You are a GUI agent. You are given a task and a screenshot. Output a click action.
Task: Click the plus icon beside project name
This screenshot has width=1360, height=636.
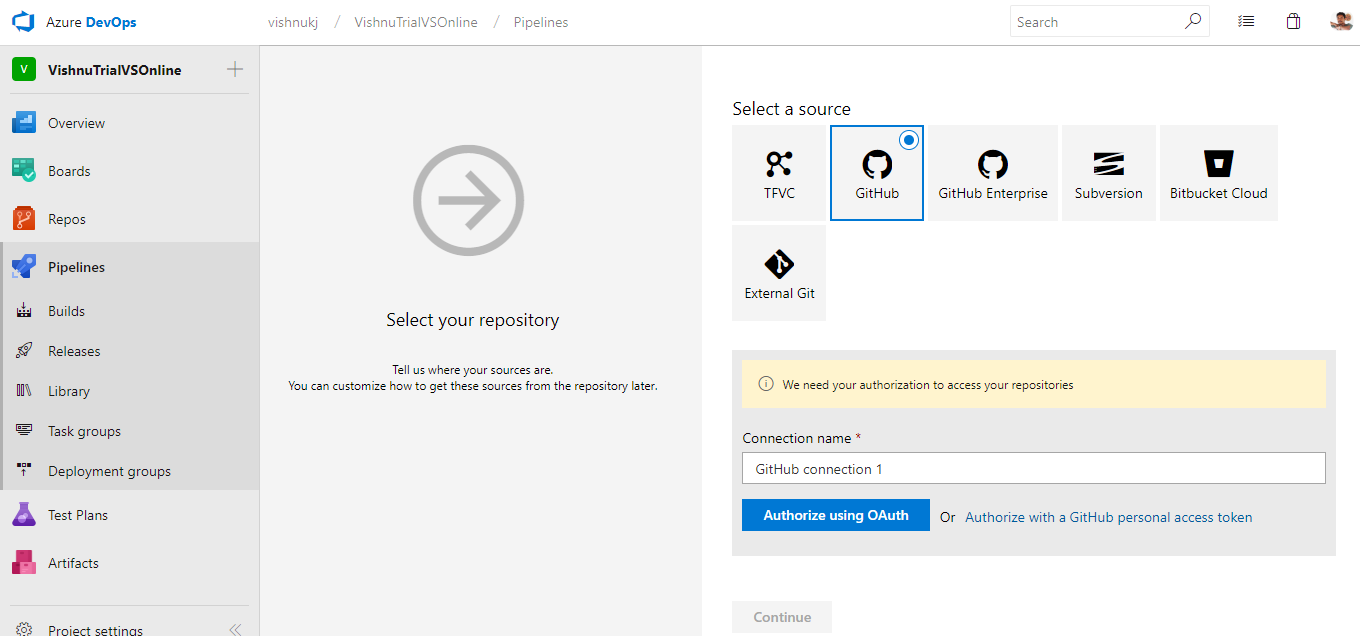pyautogui.click(x=235, y=69)
